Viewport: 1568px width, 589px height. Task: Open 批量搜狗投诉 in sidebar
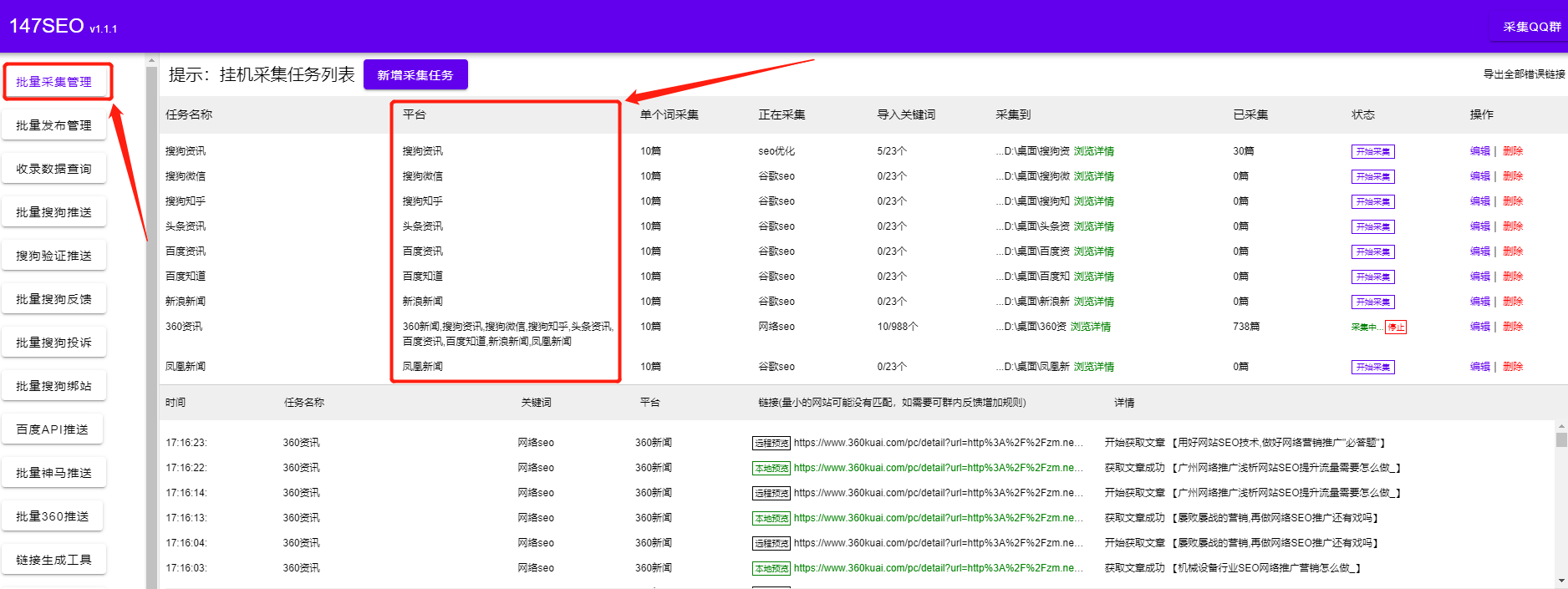click(54, 343)
